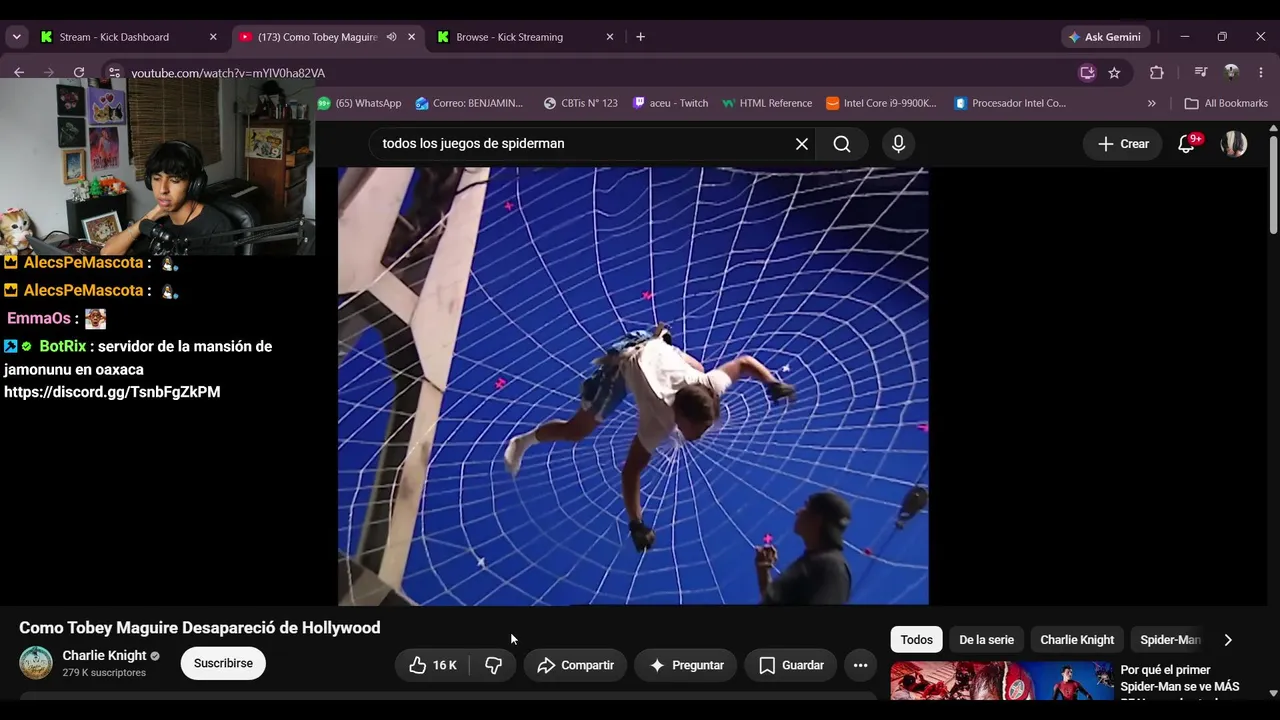This screenshot has width=1280, height=720.
Task: Reload the YouTube page
Action: (79, 72)
